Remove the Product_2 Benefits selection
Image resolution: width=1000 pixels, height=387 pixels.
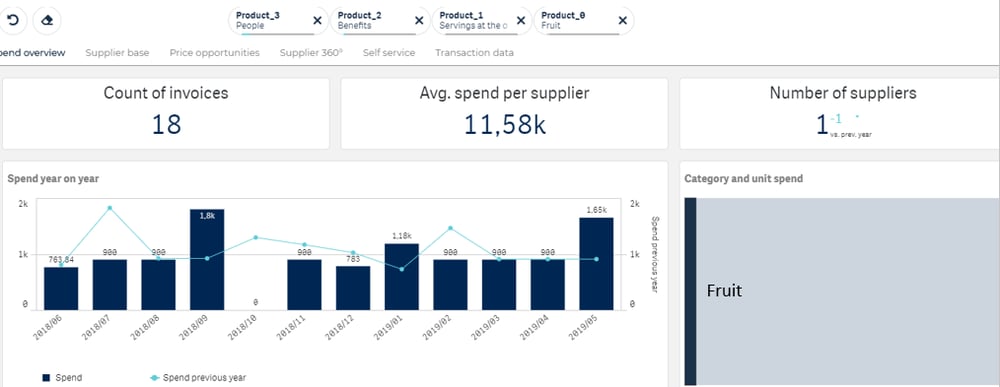[x=419, y=20]
